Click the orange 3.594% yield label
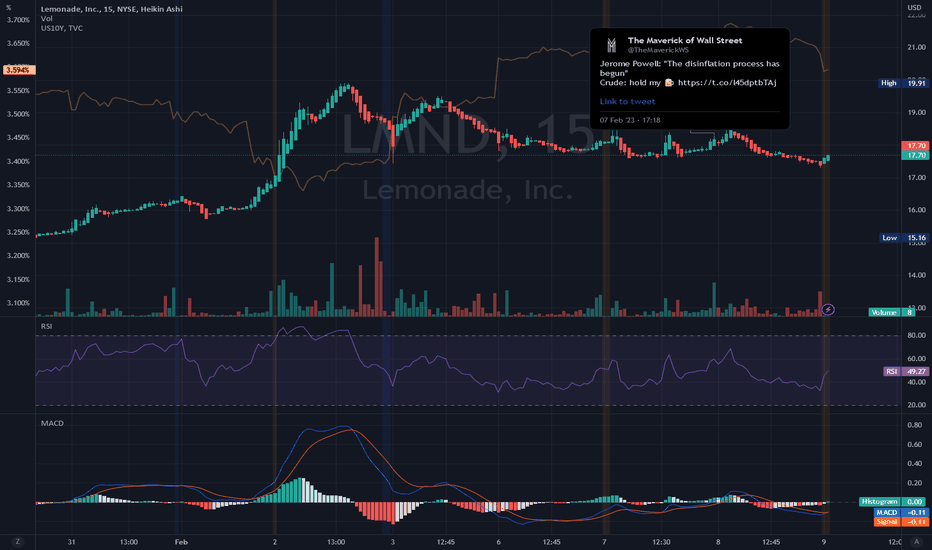 tap(19, 70)
